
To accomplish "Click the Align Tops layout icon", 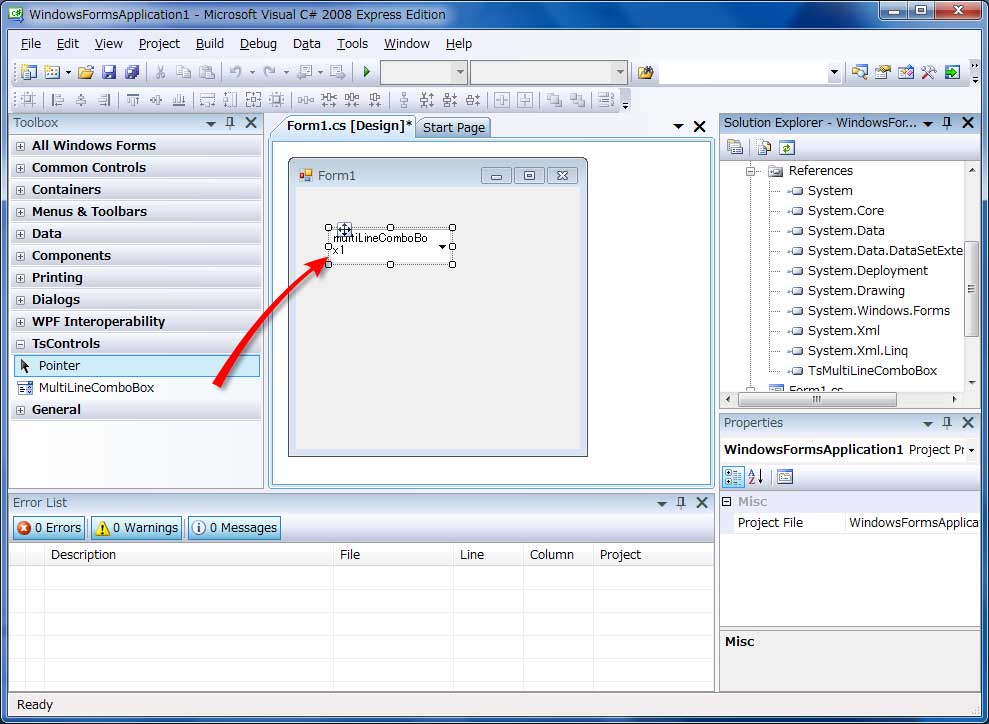I will coord(132,100).
